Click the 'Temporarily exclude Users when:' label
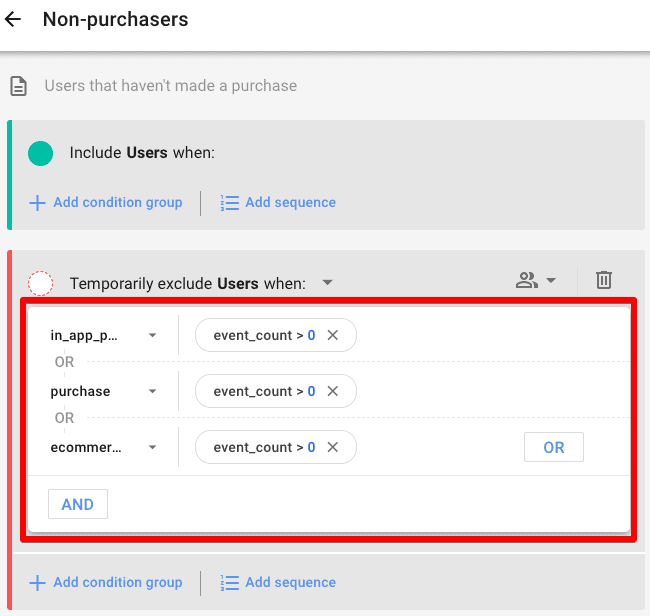This screenshot has width=650, height=616. [x=188, y=284]
